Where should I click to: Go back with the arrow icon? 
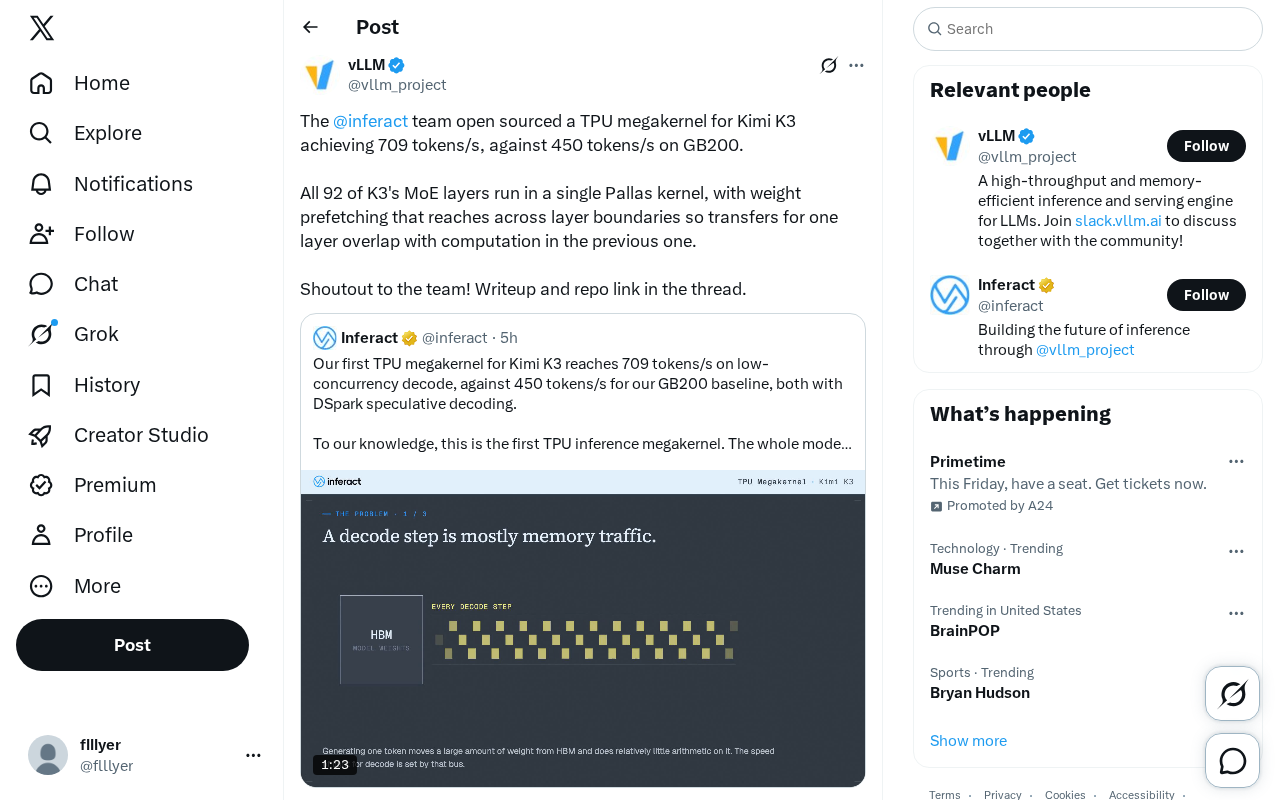click(x=310, y=27)
